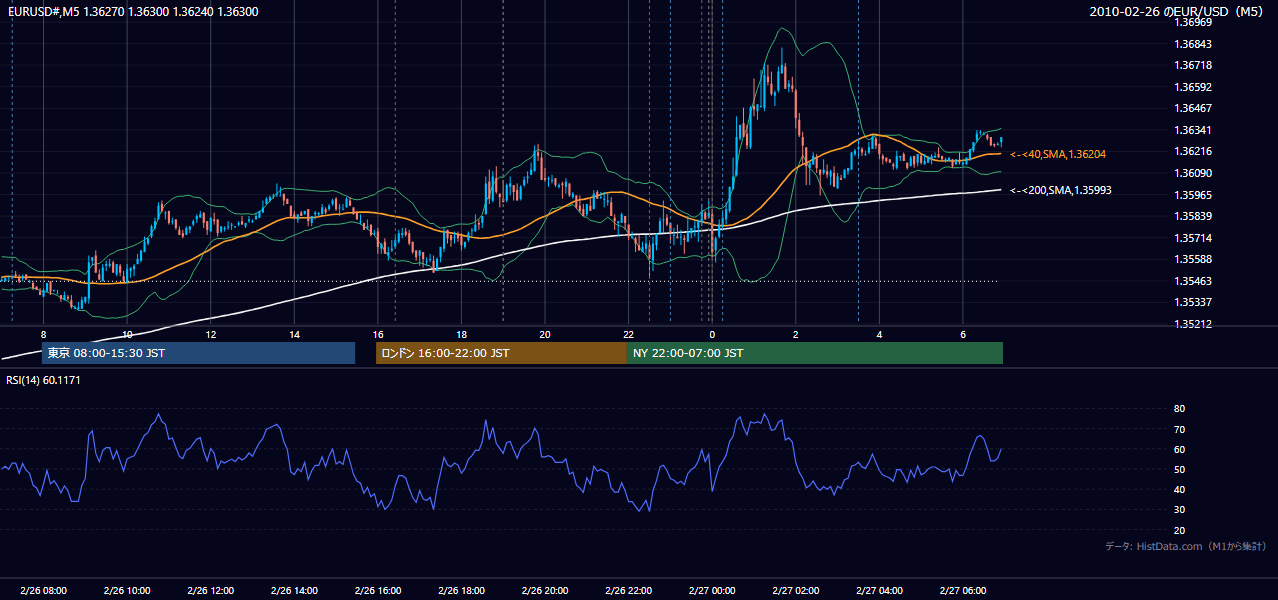
Task: Click RSI level 20 on scale
Action: [1179, 530]
